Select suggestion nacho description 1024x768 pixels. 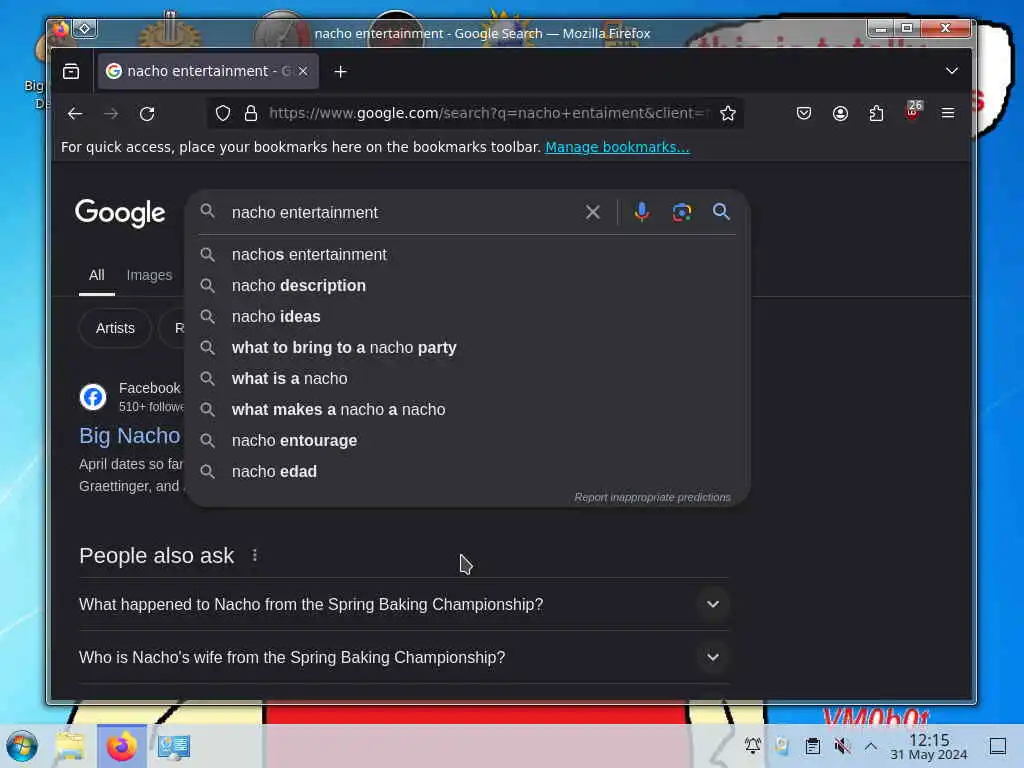point(468,285)
